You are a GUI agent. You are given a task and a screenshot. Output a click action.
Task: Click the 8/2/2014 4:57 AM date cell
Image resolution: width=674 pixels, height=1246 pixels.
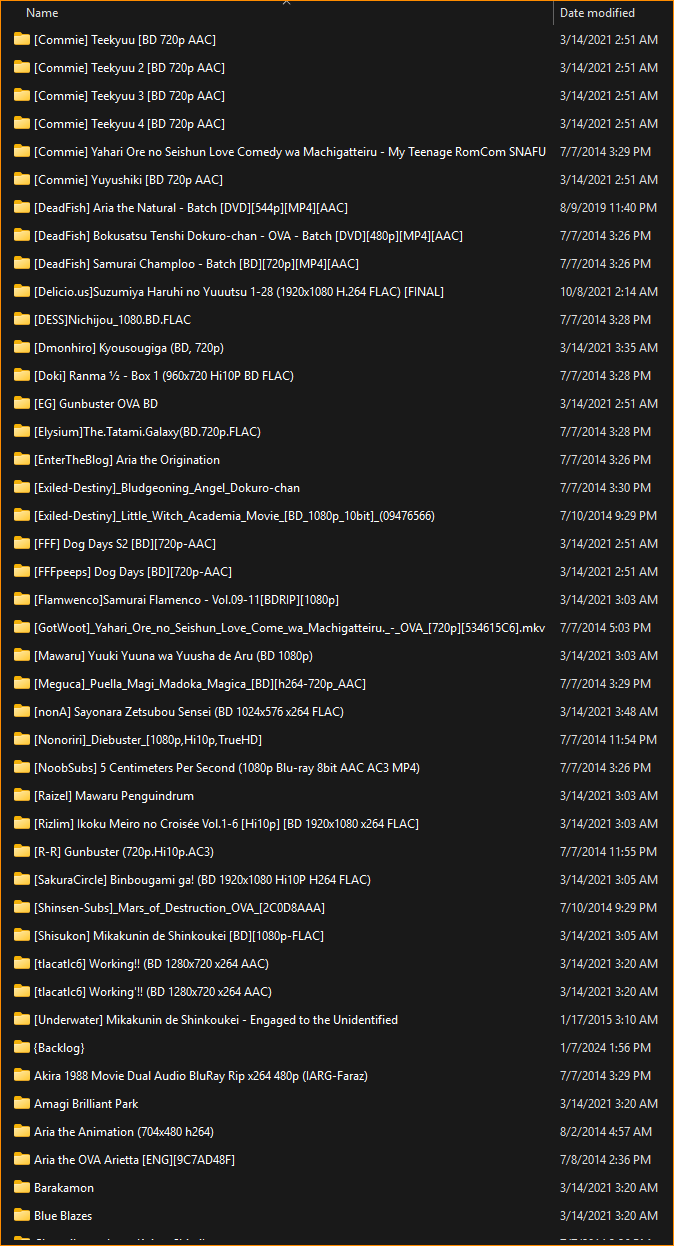[605, 1132]
